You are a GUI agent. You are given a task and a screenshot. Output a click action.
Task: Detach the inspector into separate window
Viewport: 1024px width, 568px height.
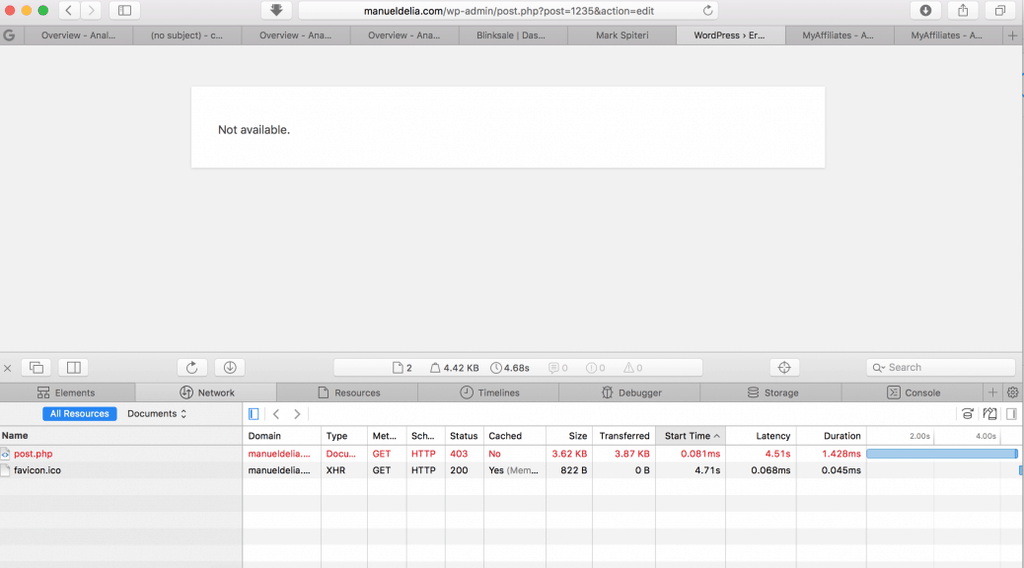point(37,367)
